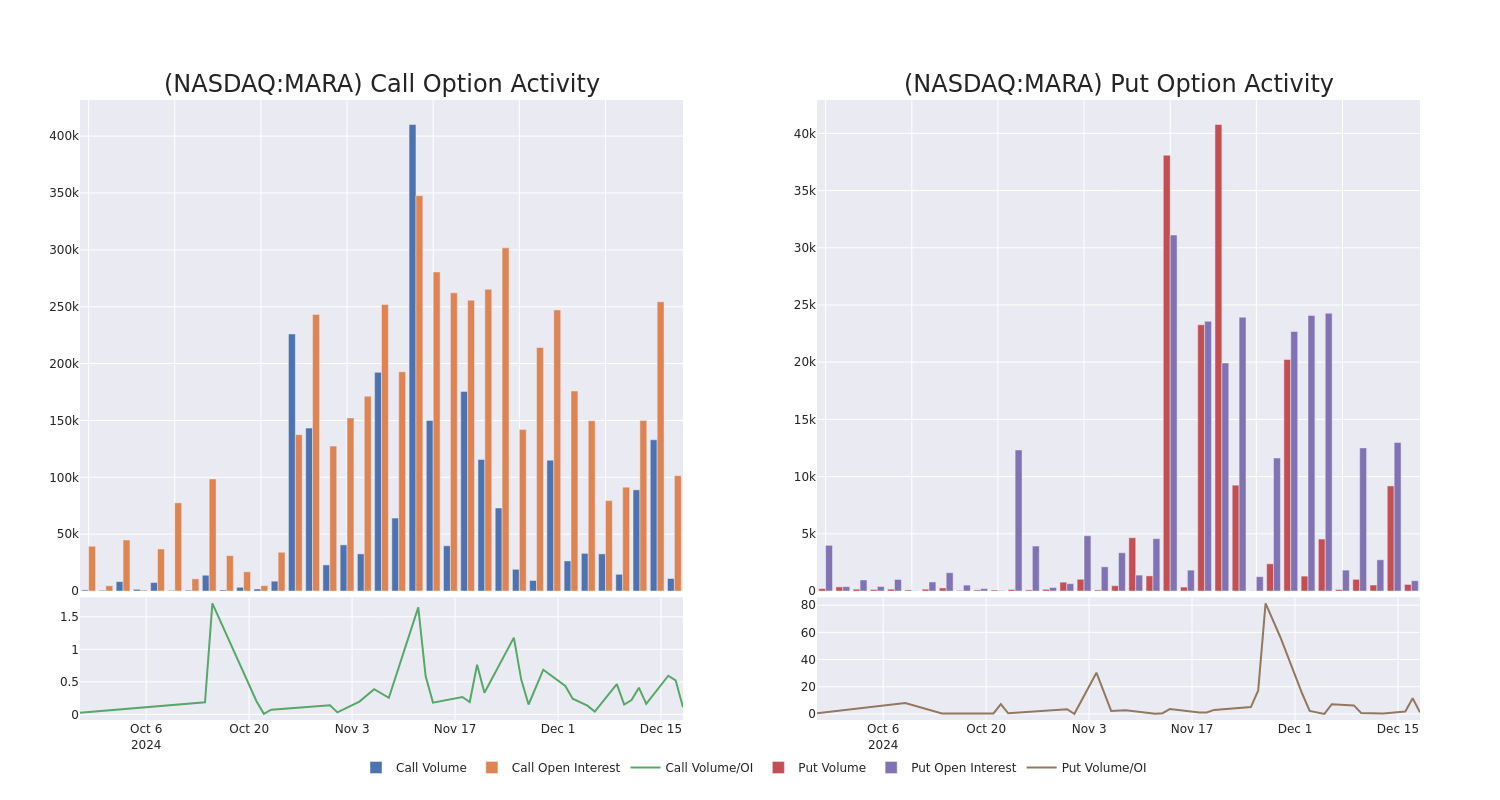Click the Call Option Activity chart title
Viewport: 1500px width, 800px height.
click(x=382, y=84)
